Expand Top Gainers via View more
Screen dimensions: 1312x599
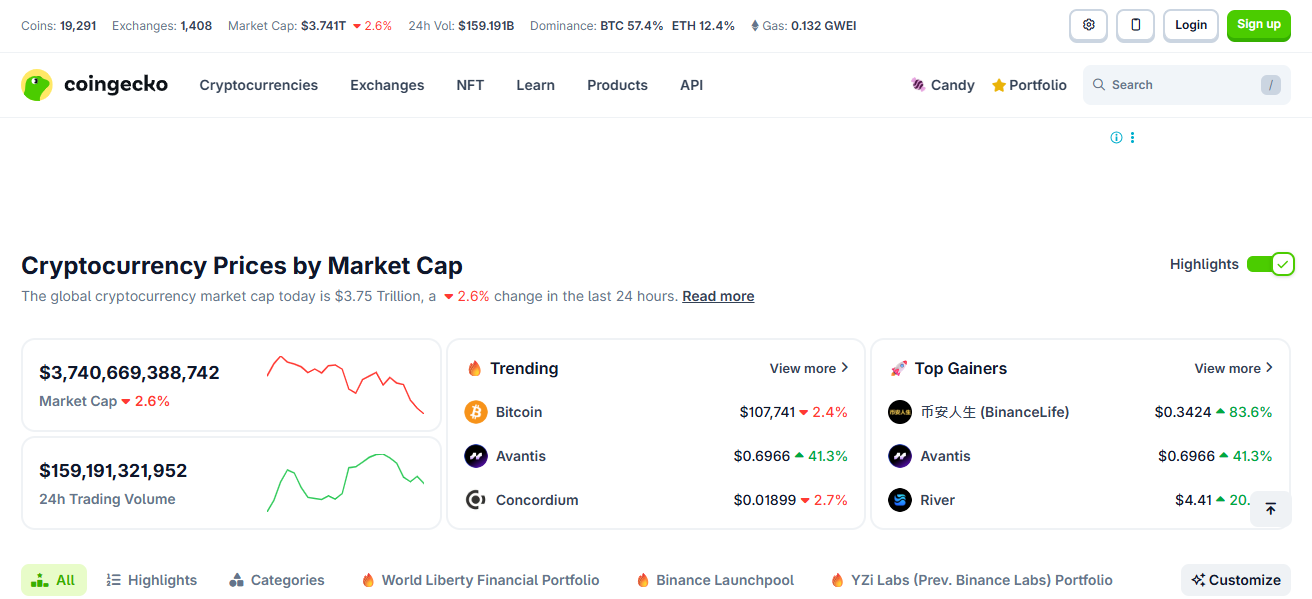point(1233,368)
